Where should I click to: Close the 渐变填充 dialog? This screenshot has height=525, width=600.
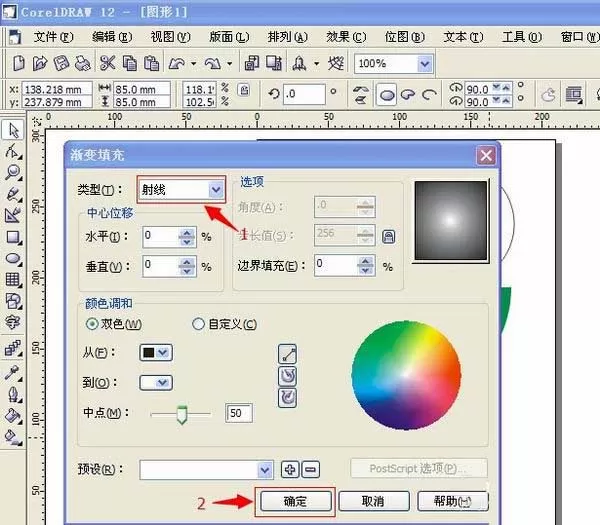coord(486,155)
